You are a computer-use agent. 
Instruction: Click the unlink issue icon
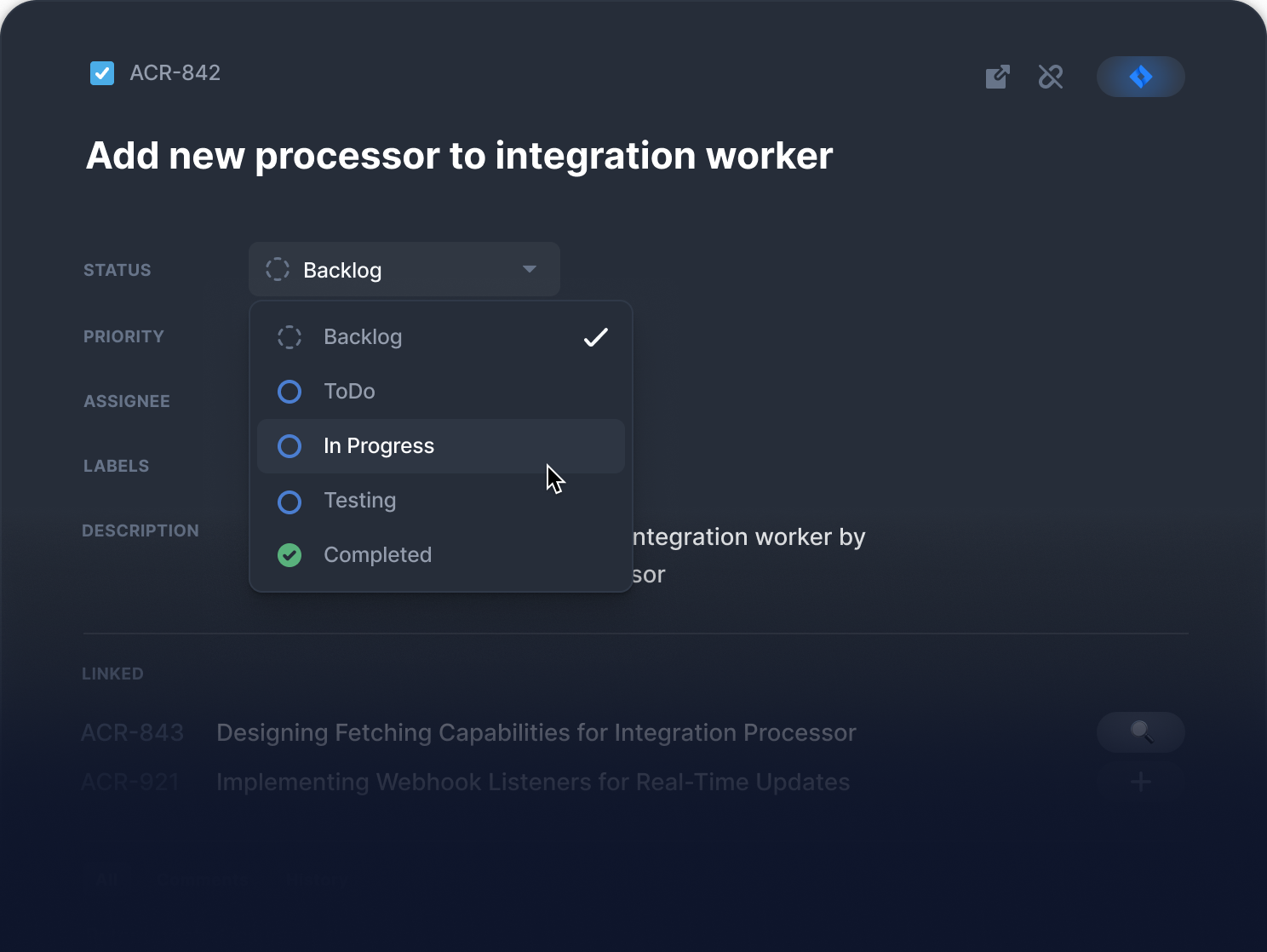pos(1051,77)
